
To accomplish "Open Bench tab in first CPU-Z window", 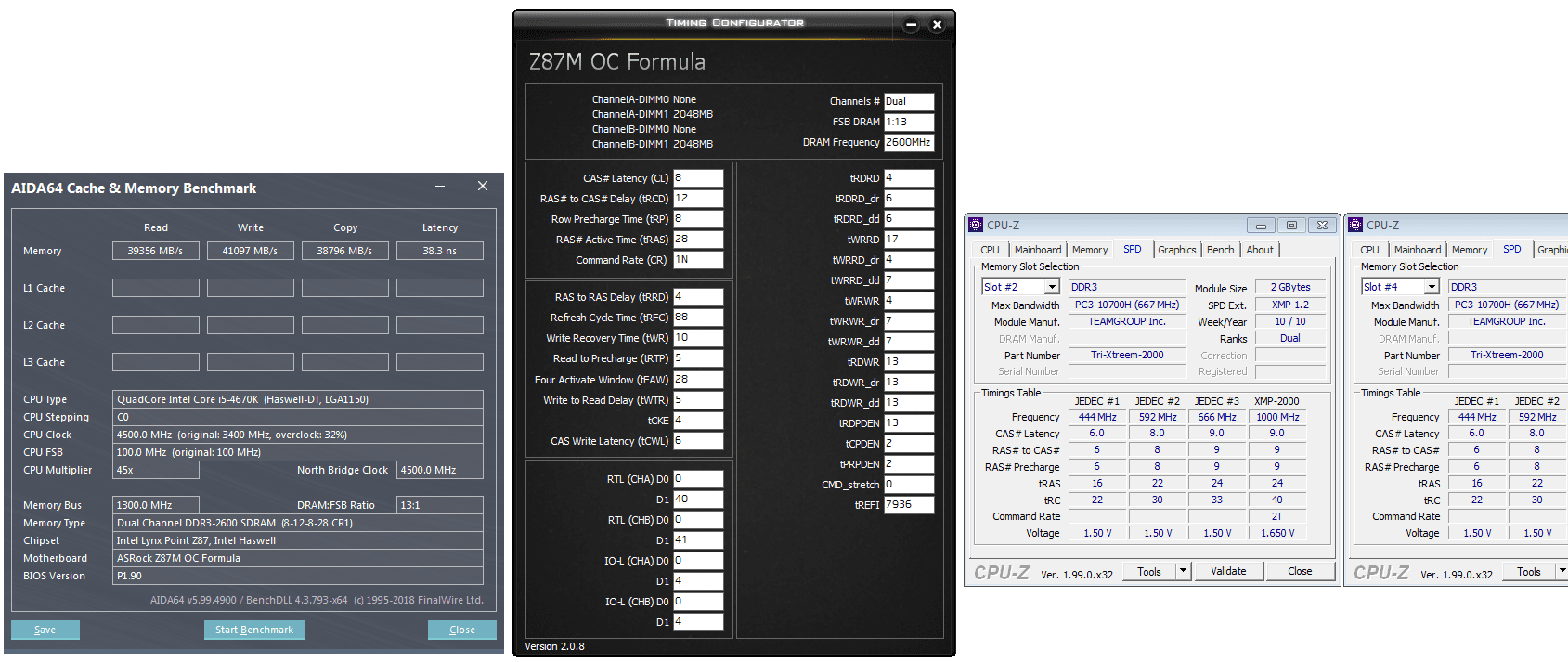I will 1220,250.
